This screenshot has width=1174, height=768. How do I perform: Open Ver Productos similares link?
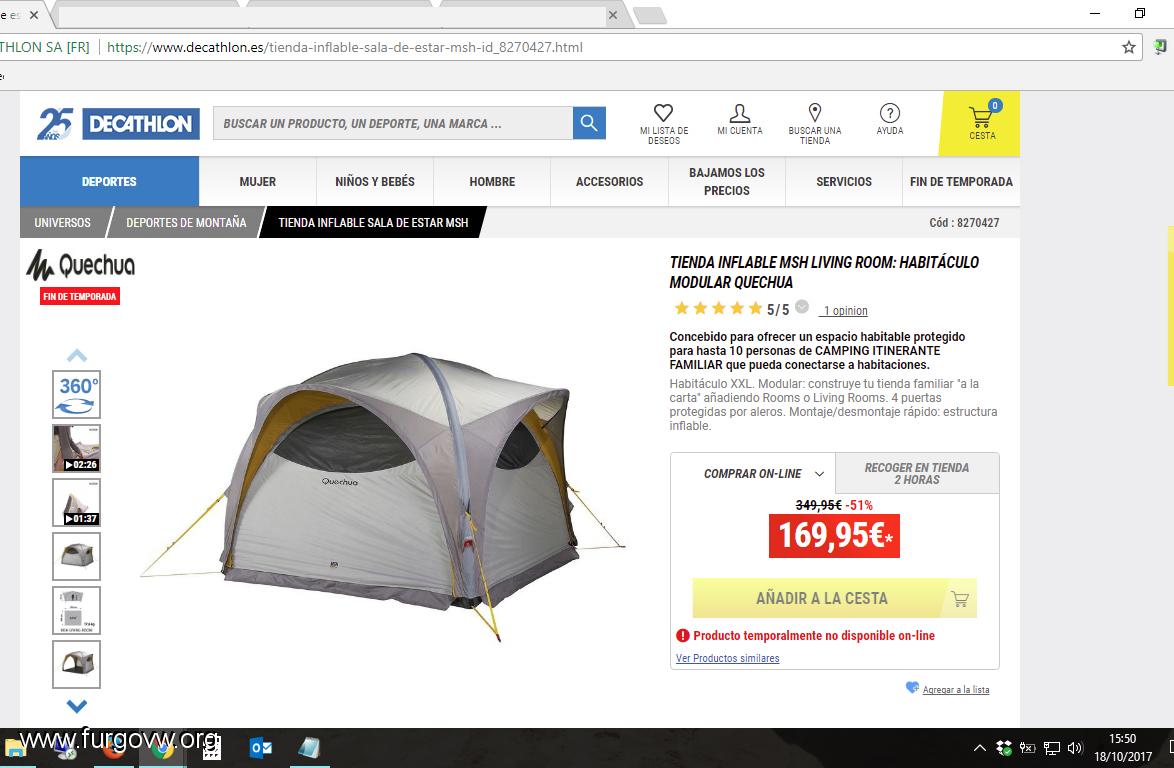(728, 658)
